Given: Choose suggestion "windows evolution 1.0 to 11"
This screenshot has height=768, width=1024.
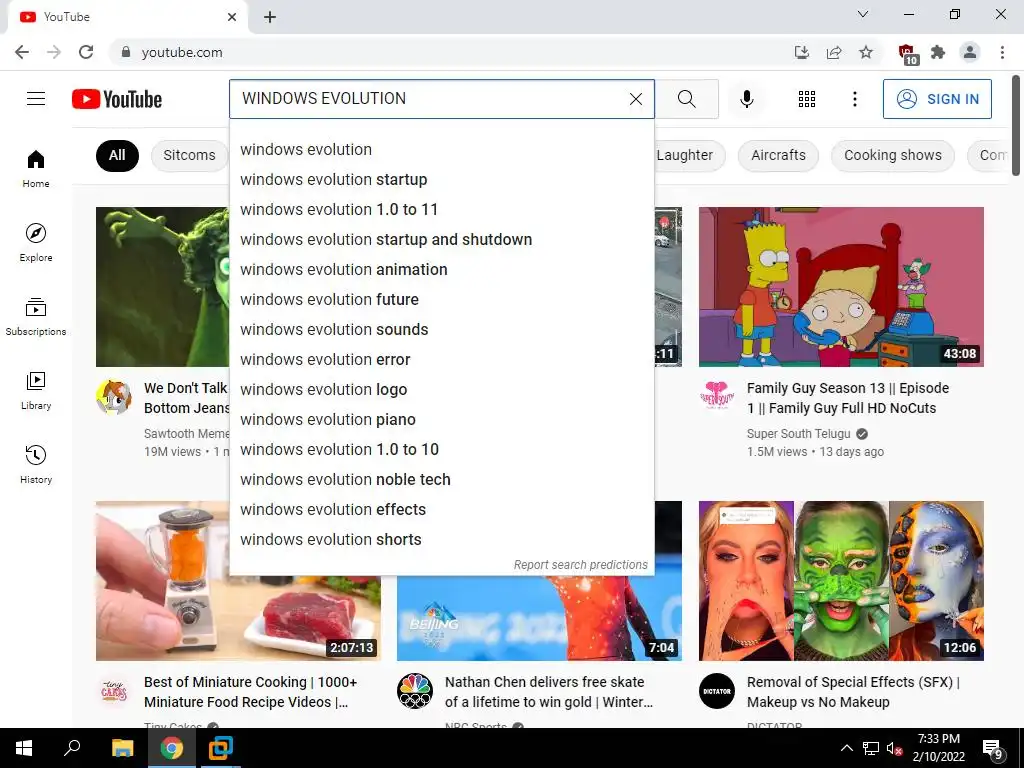Looking at the screenshot, I should click(x=442, y=210).
